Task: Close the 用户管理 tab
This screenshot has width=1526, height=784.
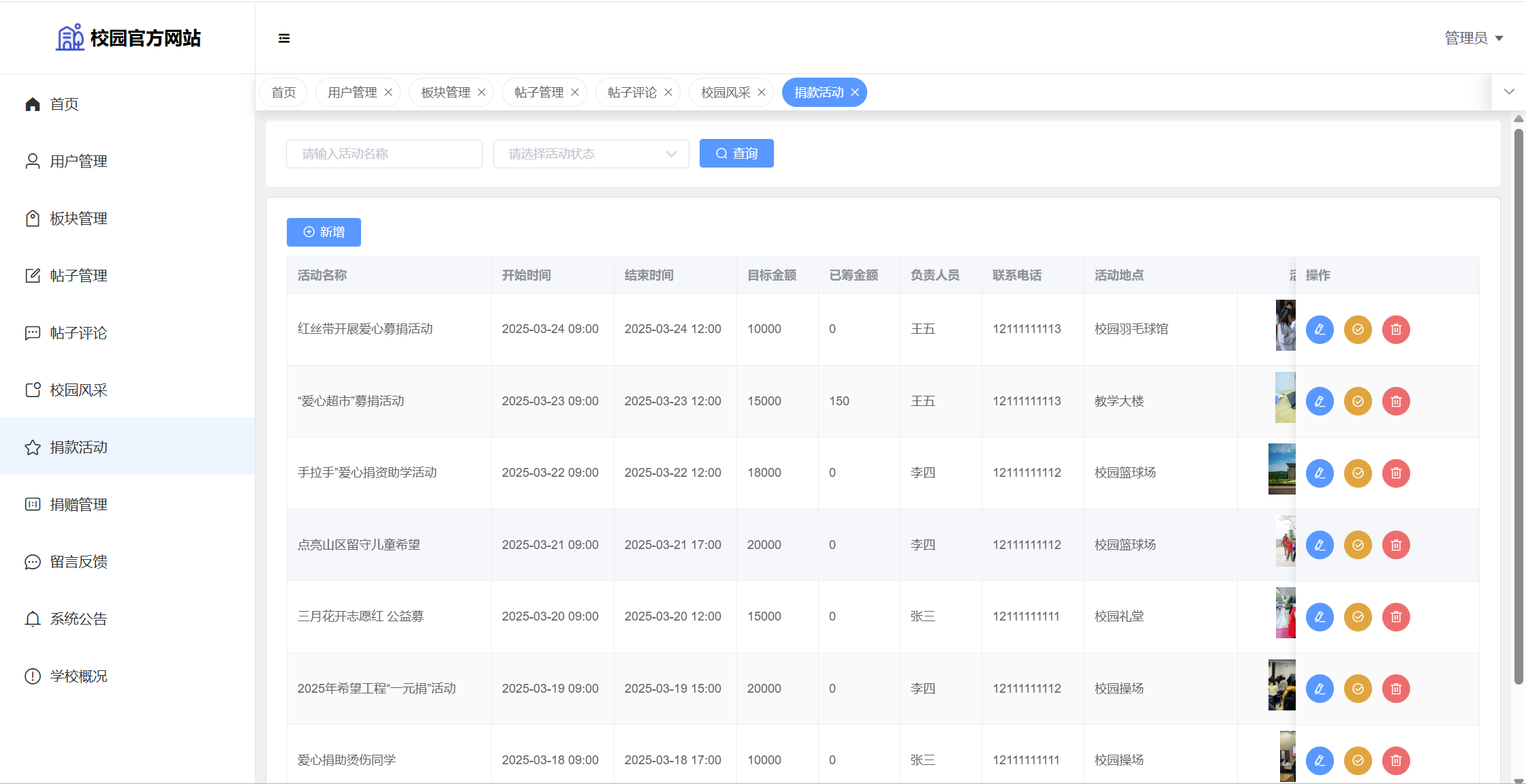Action: click(388, 93)
